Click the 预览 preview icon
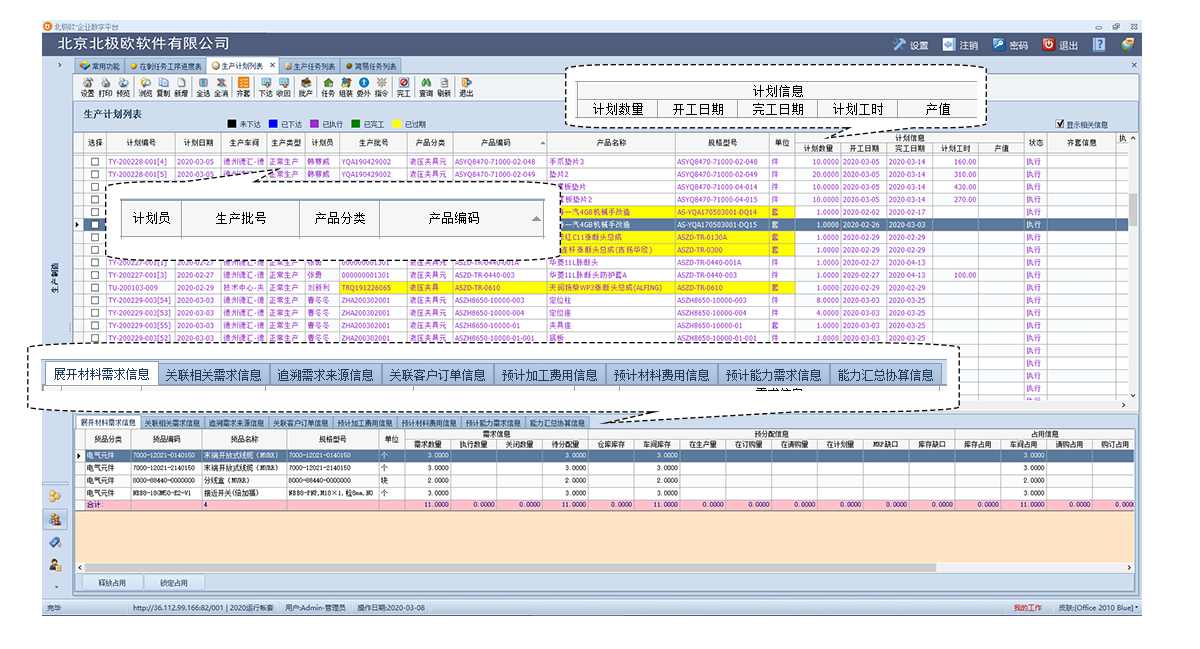 coord(123,87)
